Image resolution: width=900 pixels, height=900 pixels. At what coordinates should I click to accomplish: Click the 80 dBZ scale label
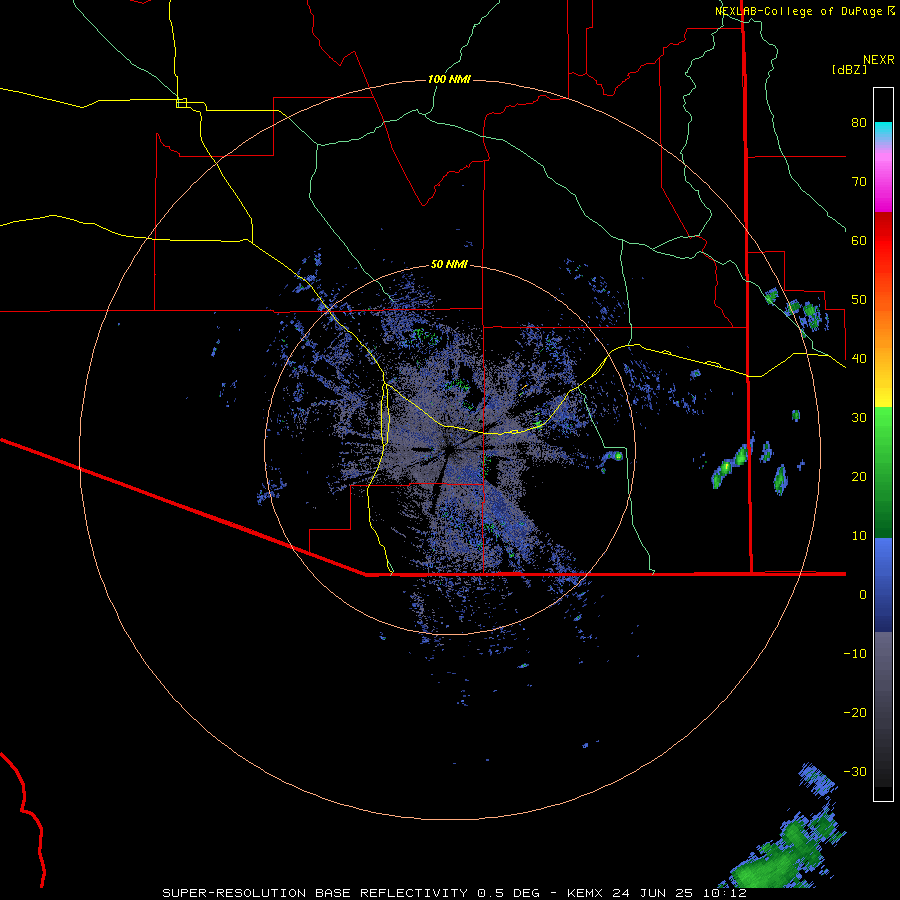pos(859,122)
